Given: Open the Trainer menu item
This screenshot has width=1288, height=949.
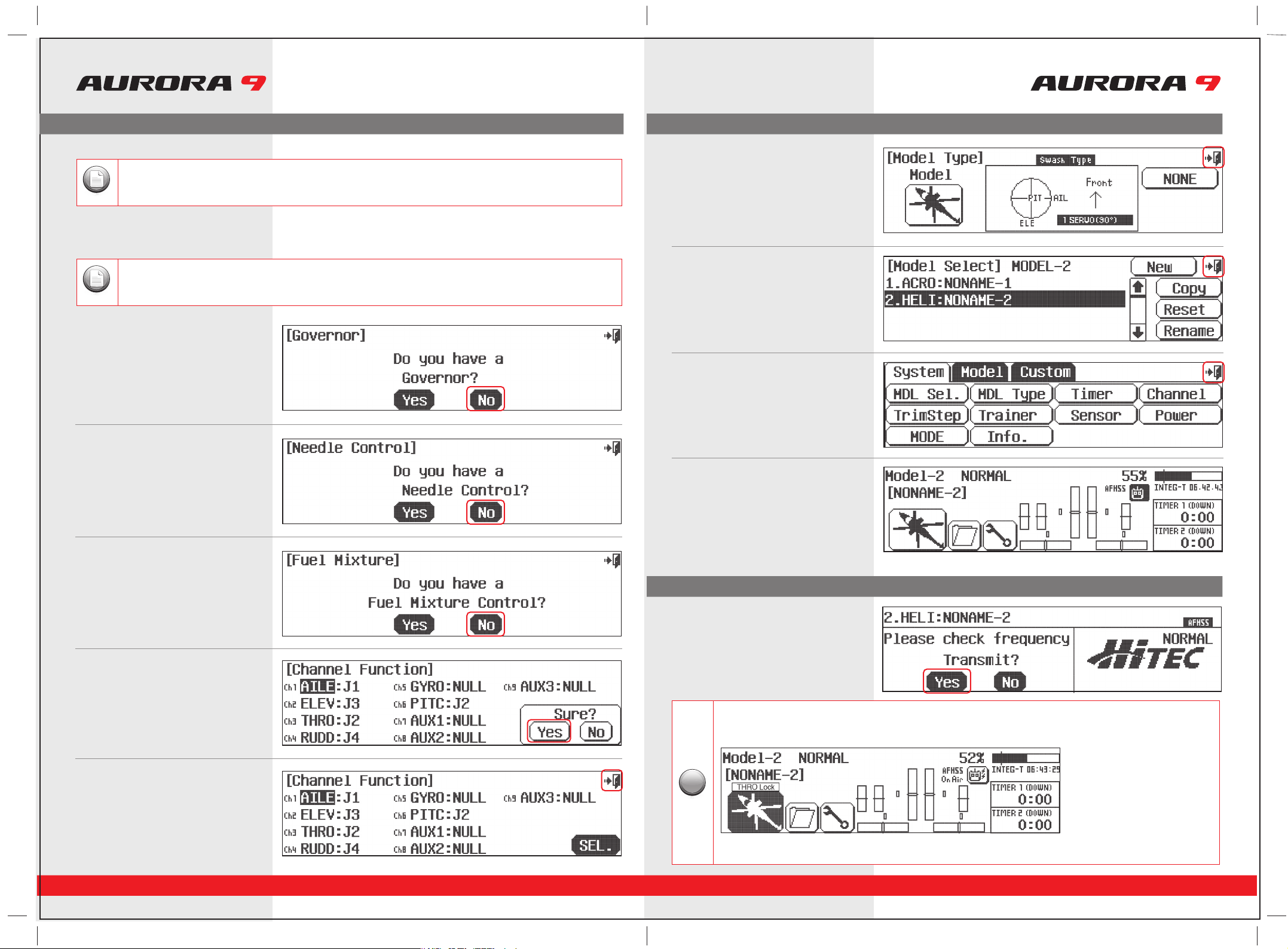Looking at the screenshot, I should point(1011,415).
